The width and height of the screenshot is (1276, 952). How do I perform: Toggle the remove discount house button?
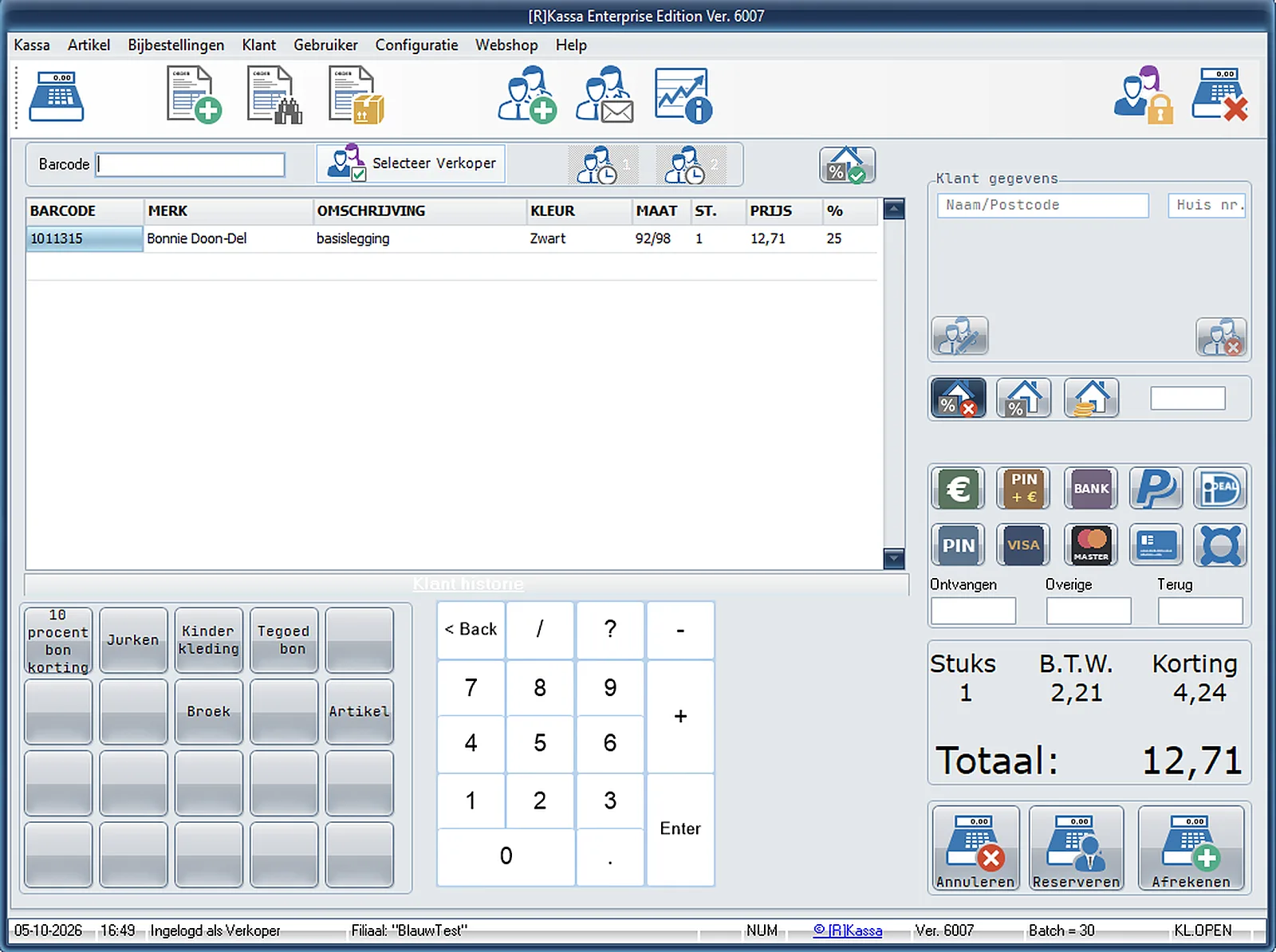tap(958, 398)
